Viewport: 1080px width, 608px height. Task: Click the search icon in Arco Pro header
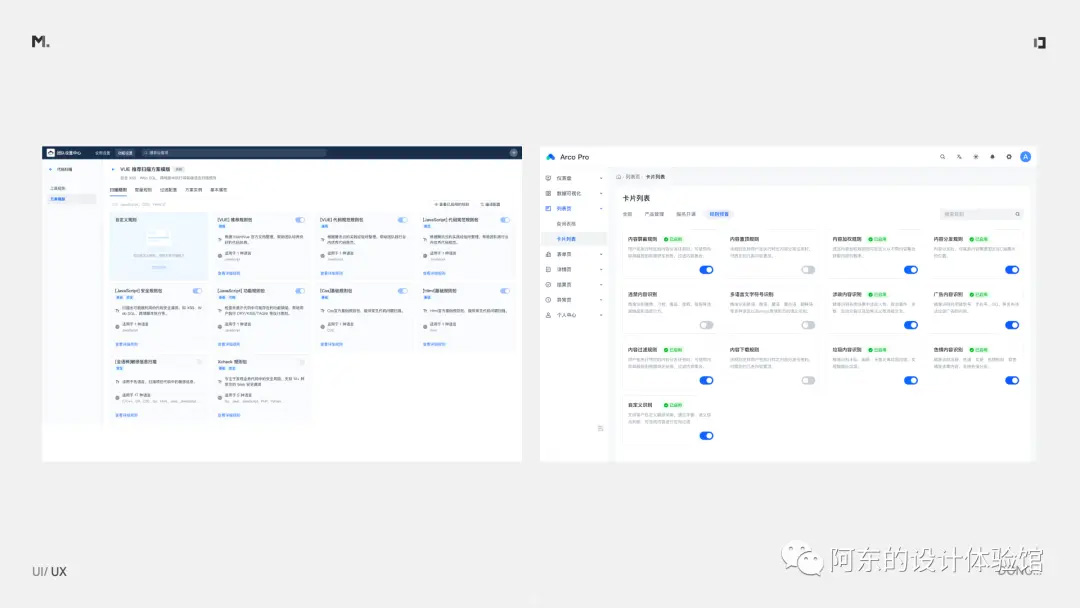click(x=942, y=157)
